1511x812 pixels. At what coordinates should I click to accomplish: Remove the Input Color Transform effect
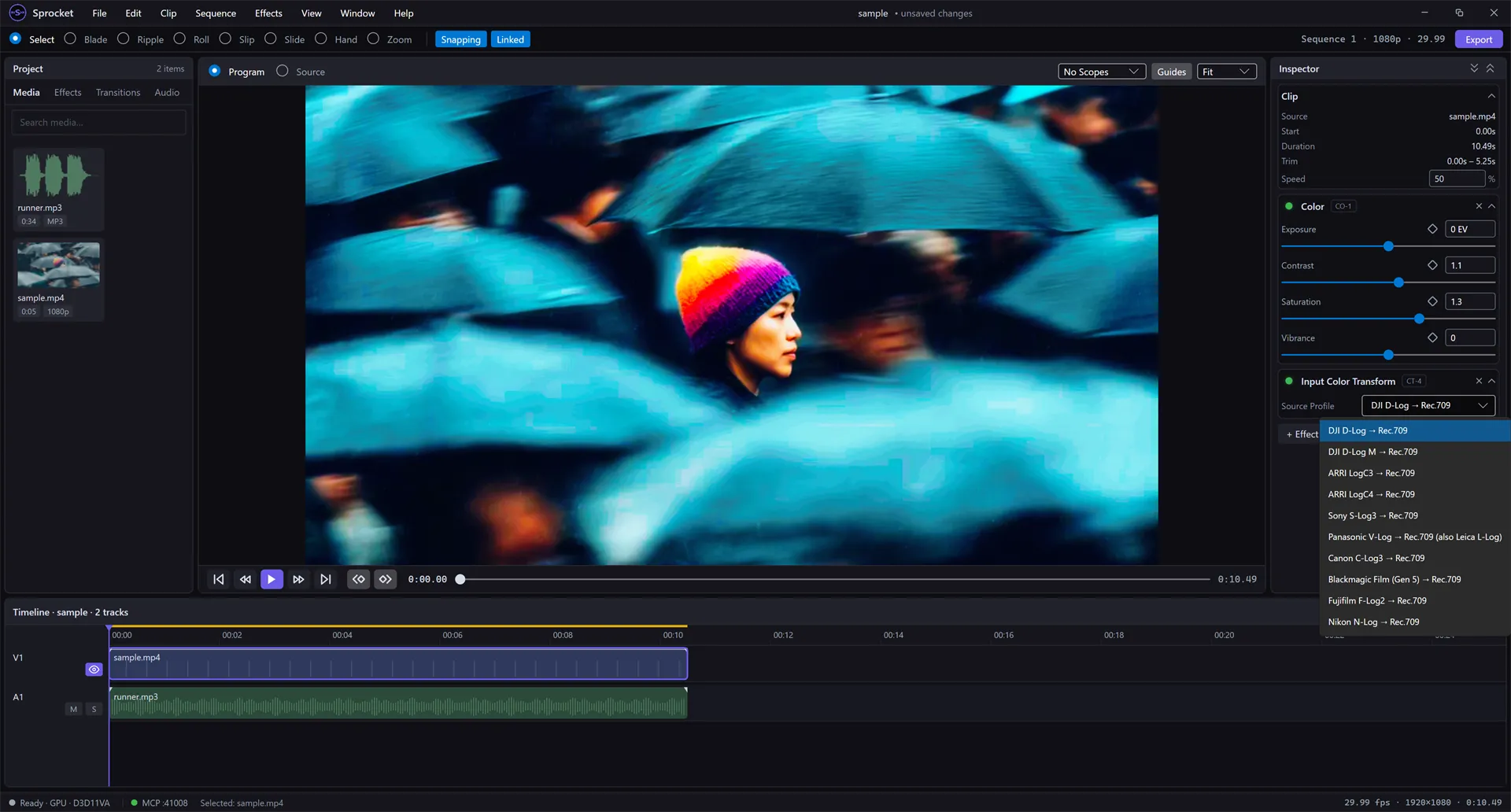tap(1479, 381)
